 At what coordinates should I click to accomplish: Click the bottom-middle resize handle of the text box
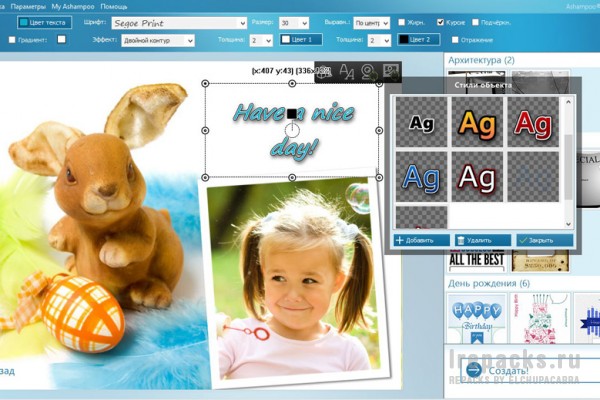click(292, 178)
